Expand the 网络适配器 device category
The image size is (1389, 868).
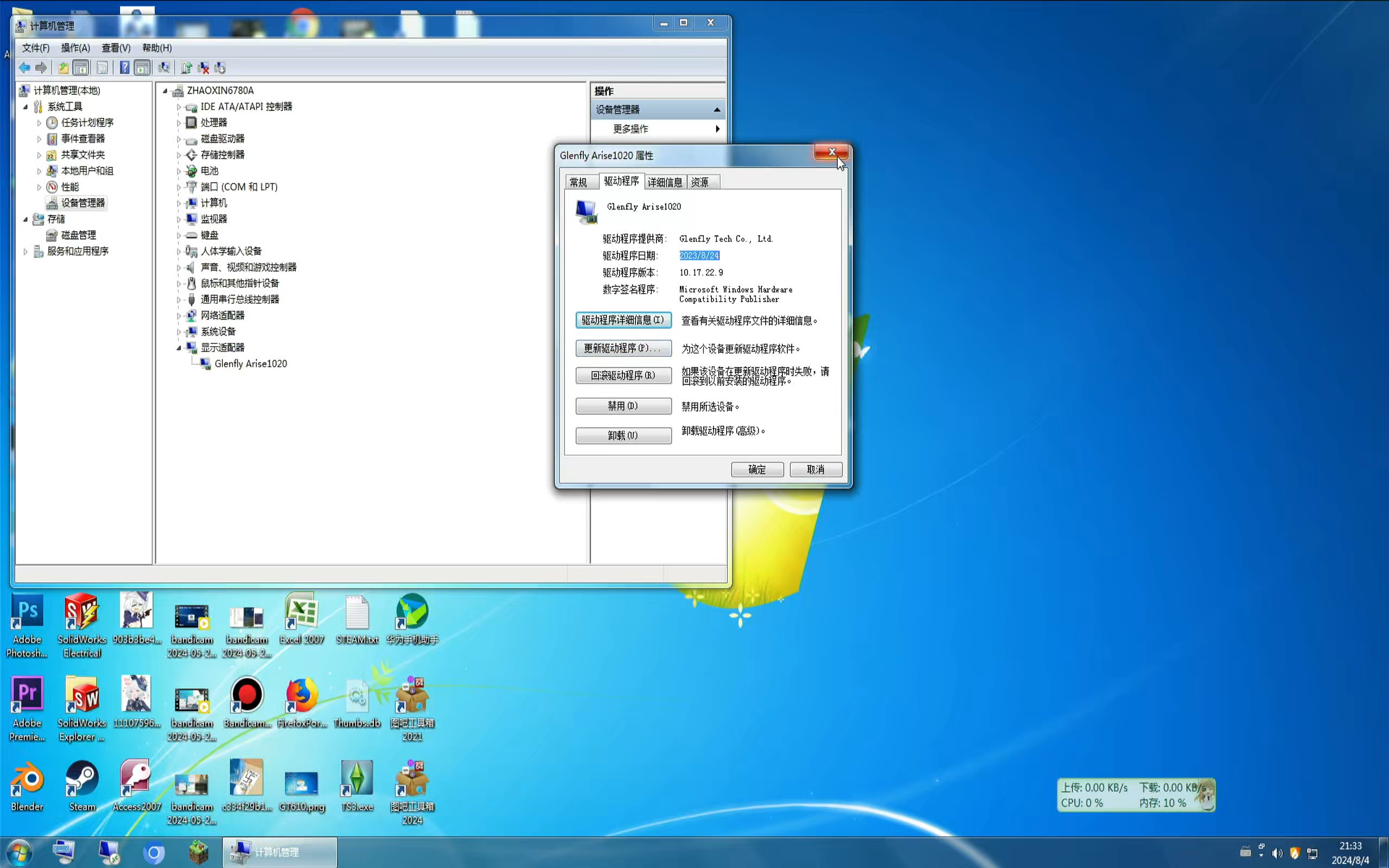click(179, 316)
